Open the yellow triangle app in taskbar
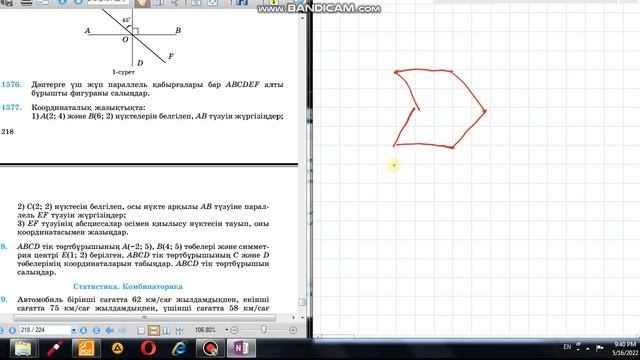Viewport: 640px width, 360px height. (118, 349)
